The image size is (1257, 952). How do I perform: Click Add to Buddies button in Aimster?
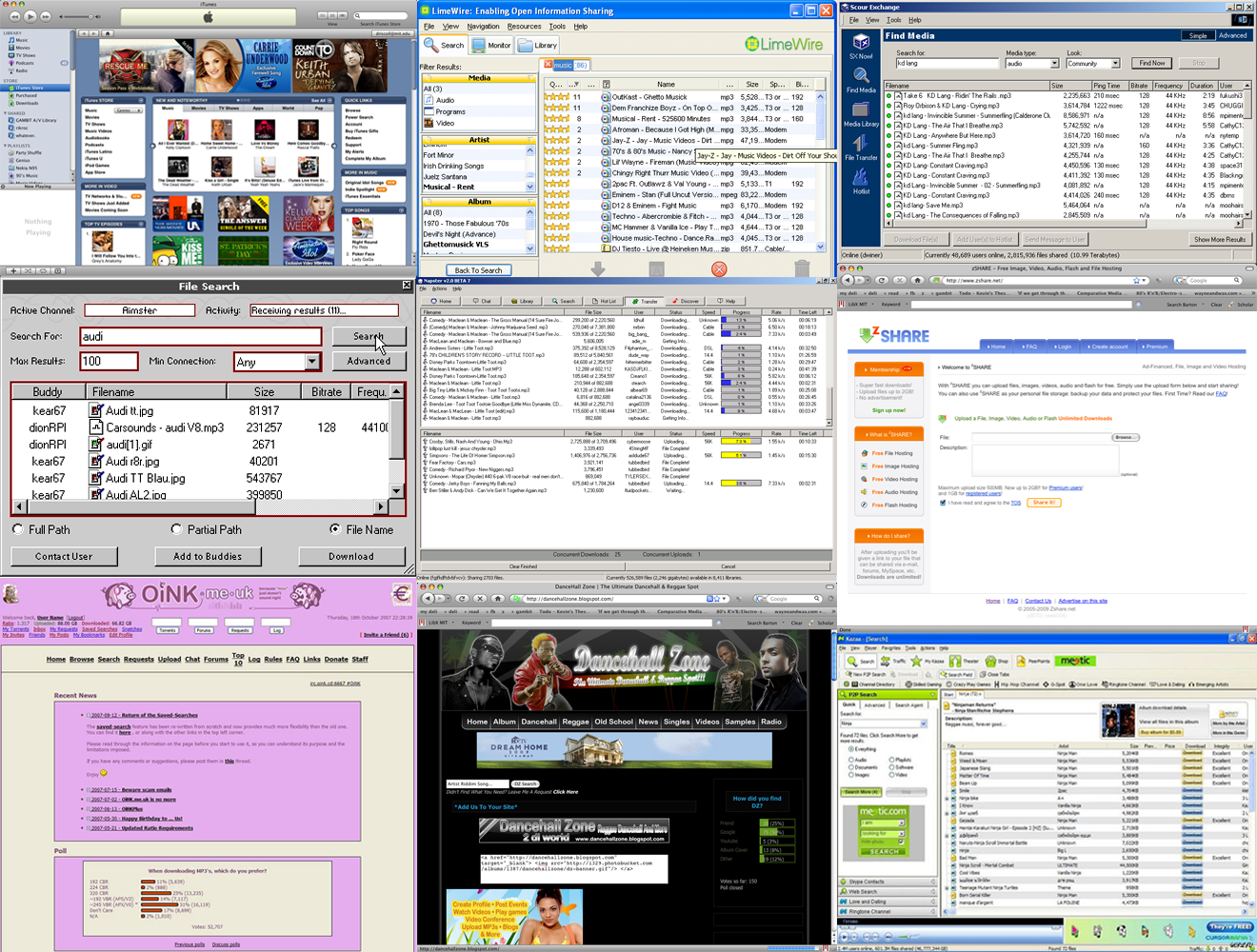coord(208,556)
